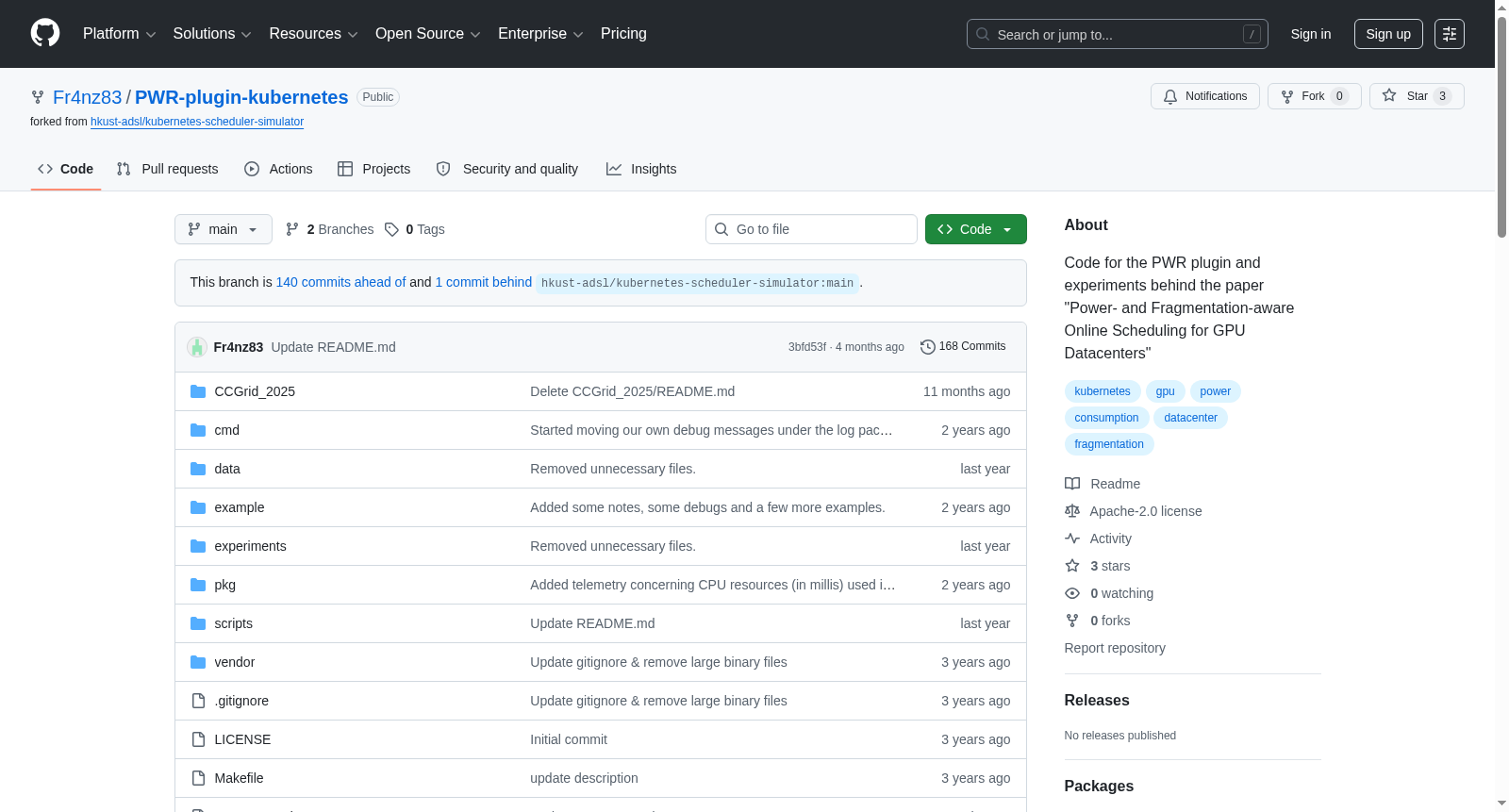Open the CCGrid_2025 folder icon
The image size is (1509, 812).
pyautogui.click(x=198, y=391)
